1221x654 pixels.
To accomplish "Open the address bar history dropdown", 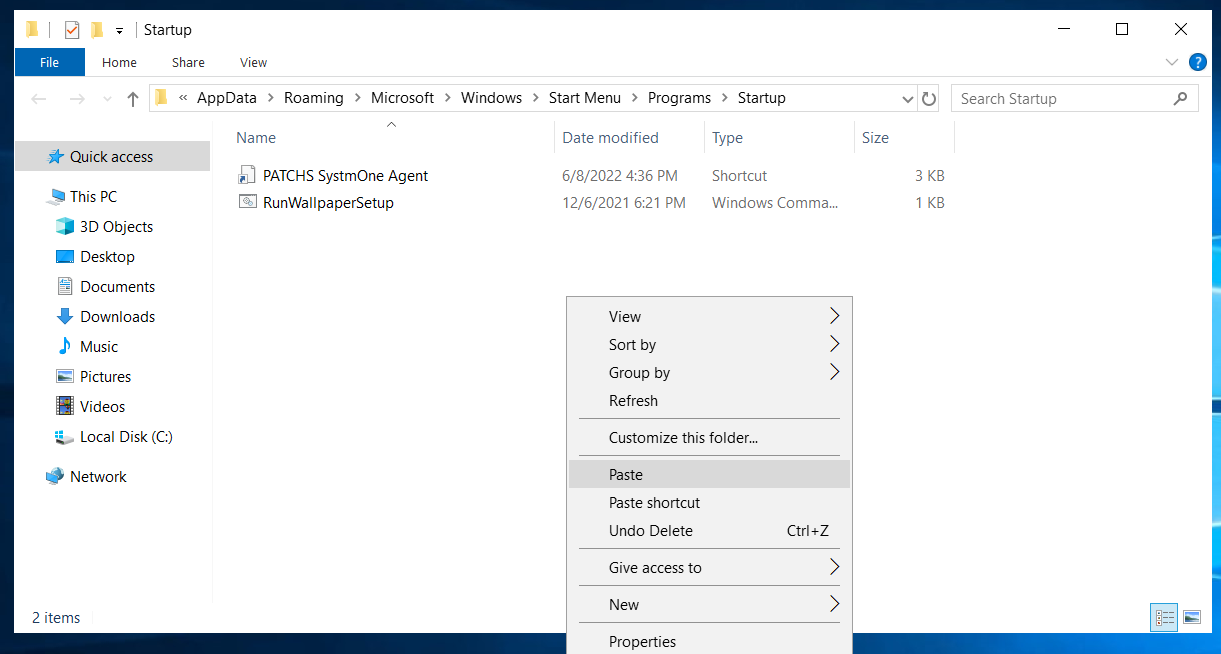I will (x=907, y=98).
